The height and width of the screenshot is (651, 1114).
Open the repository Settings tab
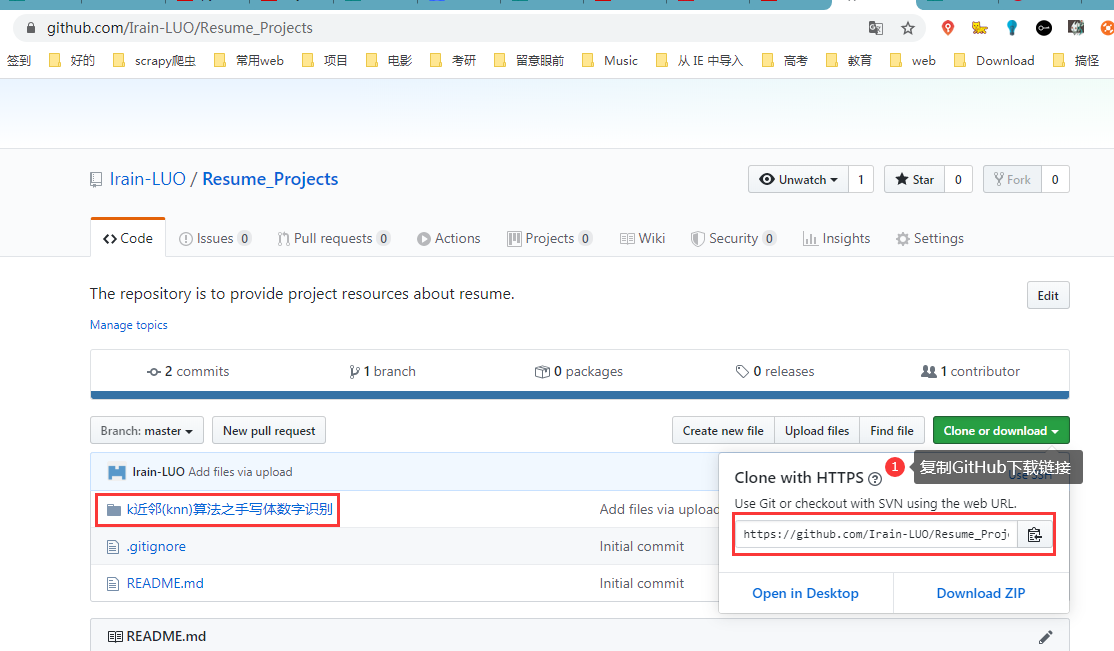coord(929,238)
